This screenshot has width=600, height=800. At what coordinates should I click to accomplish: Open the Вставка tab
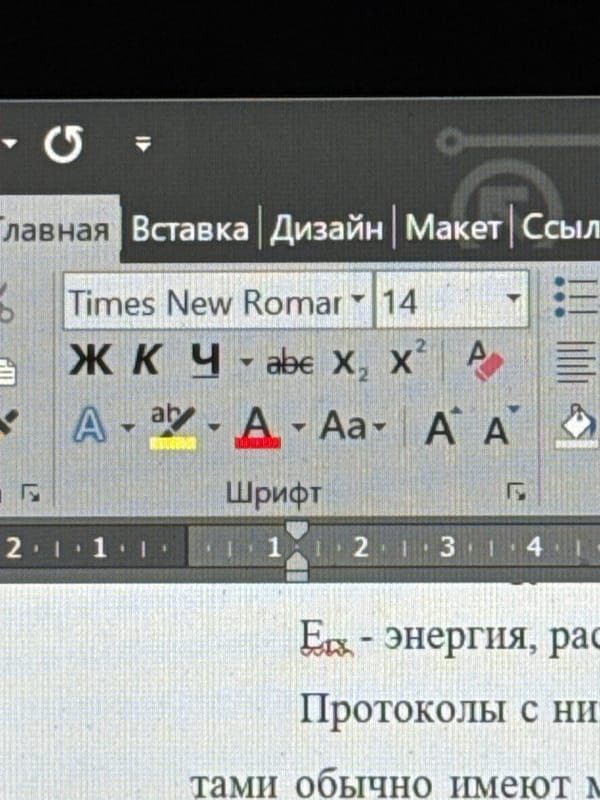(190, 229)
